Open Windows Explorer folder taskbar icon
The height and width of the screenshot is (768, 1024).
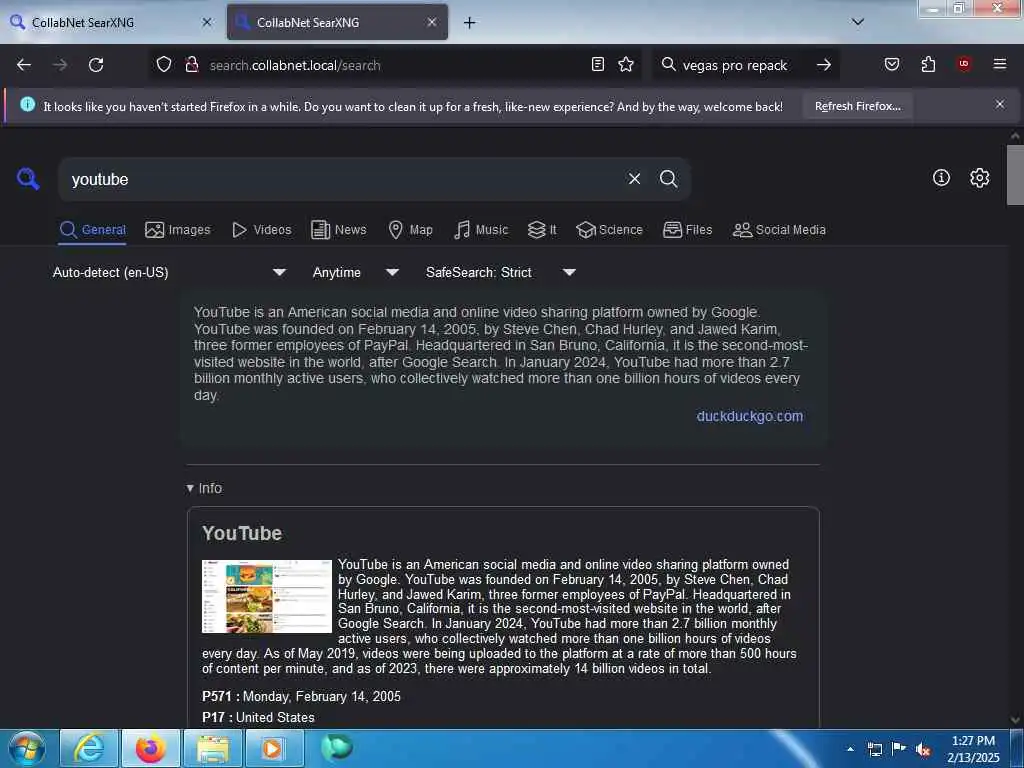point(213,748)
